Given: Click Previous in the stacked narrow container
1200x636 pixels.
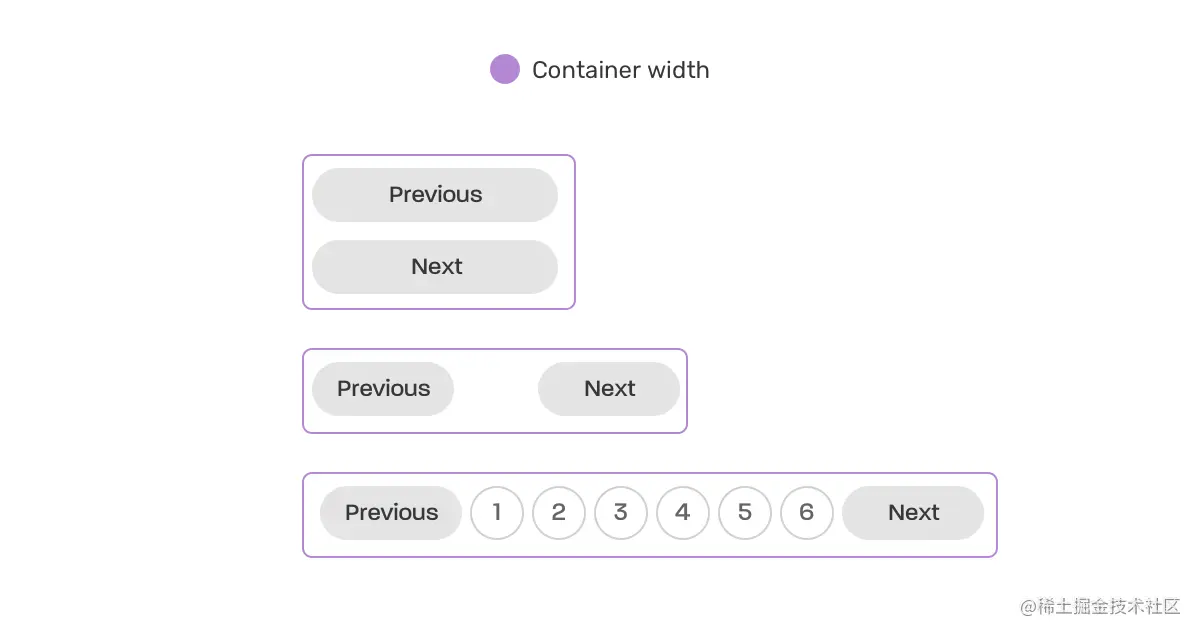Looking at the screenshot, I should click(x=435, y=195).
